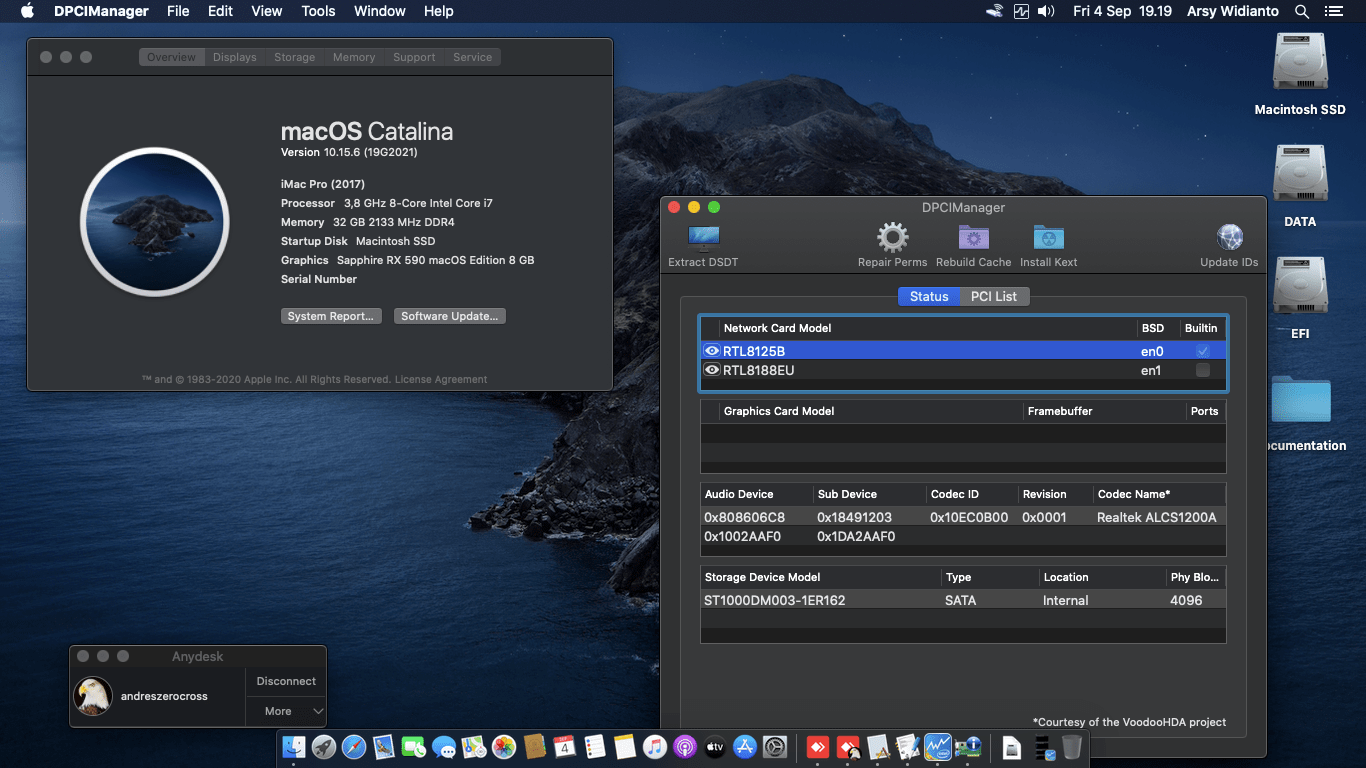Toggle Builtin checkbox for RTL8125B
The width and height of the screenshot is (1366, 768).
pyautogui.click(x=1203, y=351)
